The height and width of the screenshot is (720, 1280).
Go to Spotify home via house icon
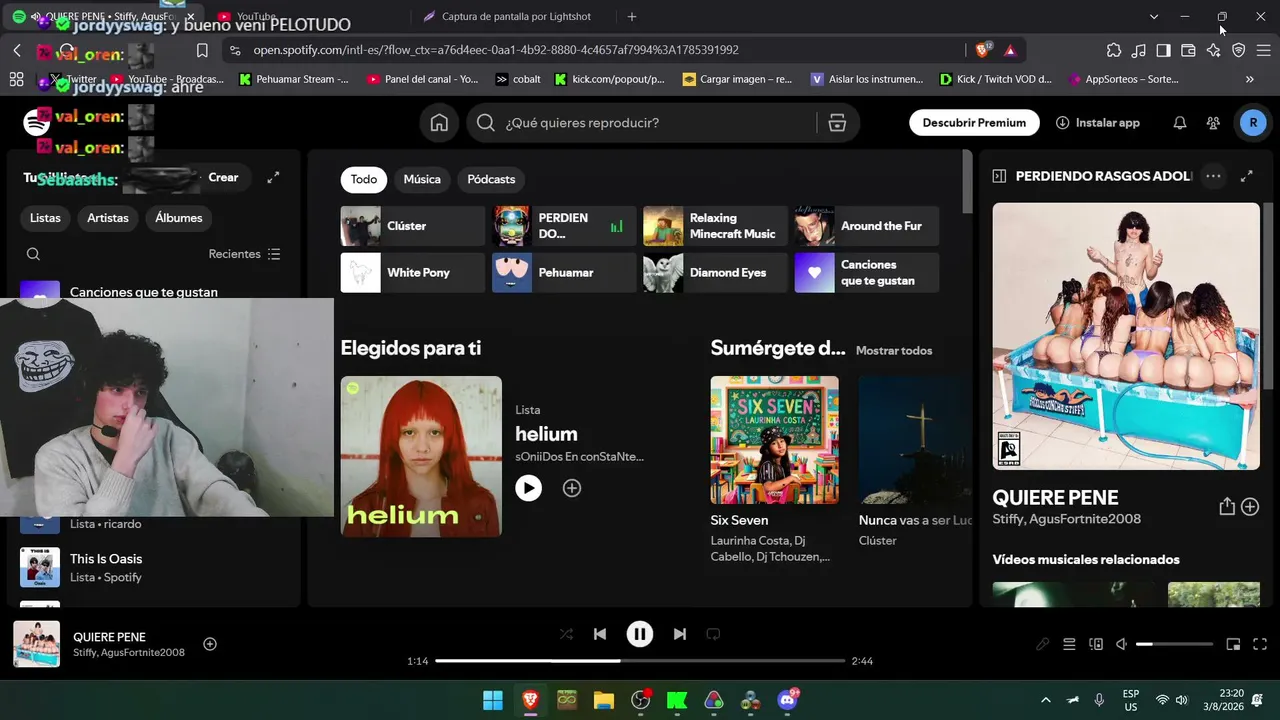click(439, 123)
